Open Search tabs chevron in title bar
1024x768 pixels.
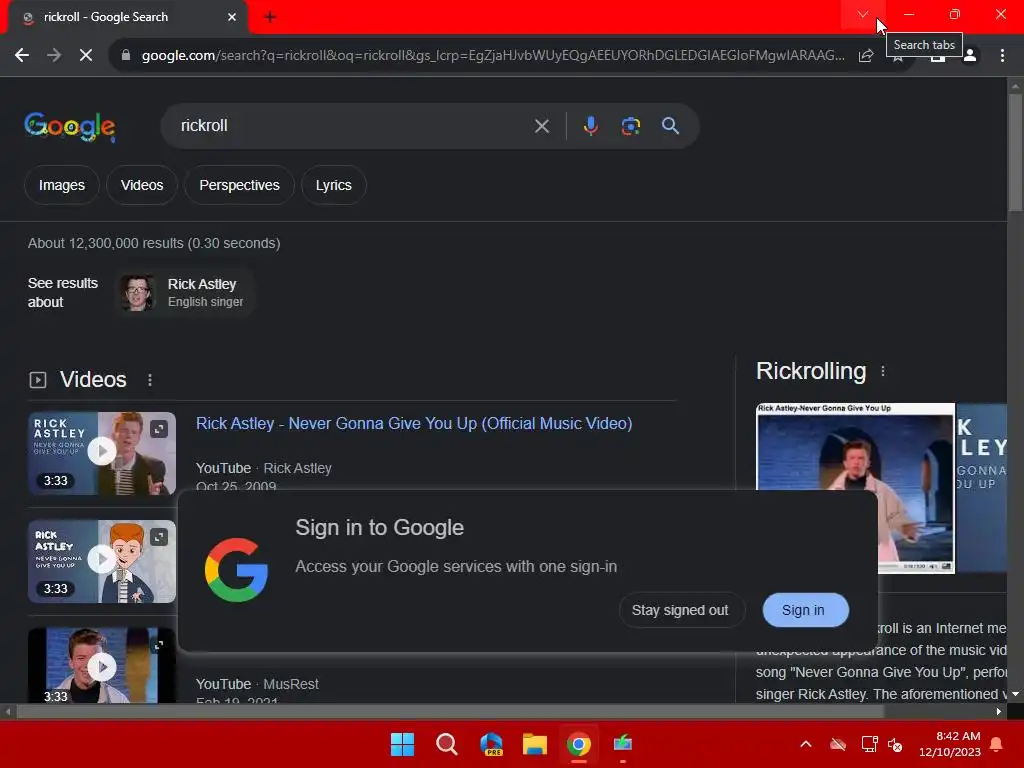click(863, 14)
